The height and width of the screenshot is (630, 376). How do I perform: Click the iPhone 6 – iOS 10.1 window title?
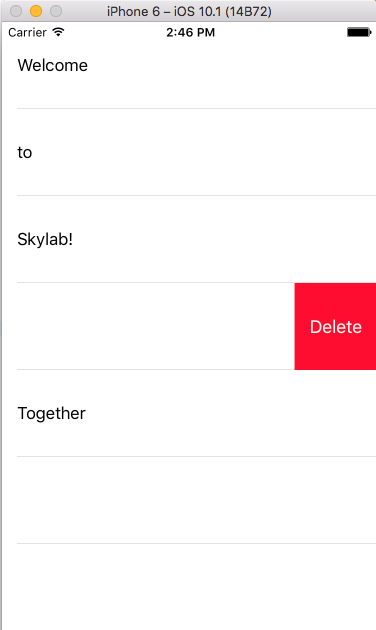point(189,11)
